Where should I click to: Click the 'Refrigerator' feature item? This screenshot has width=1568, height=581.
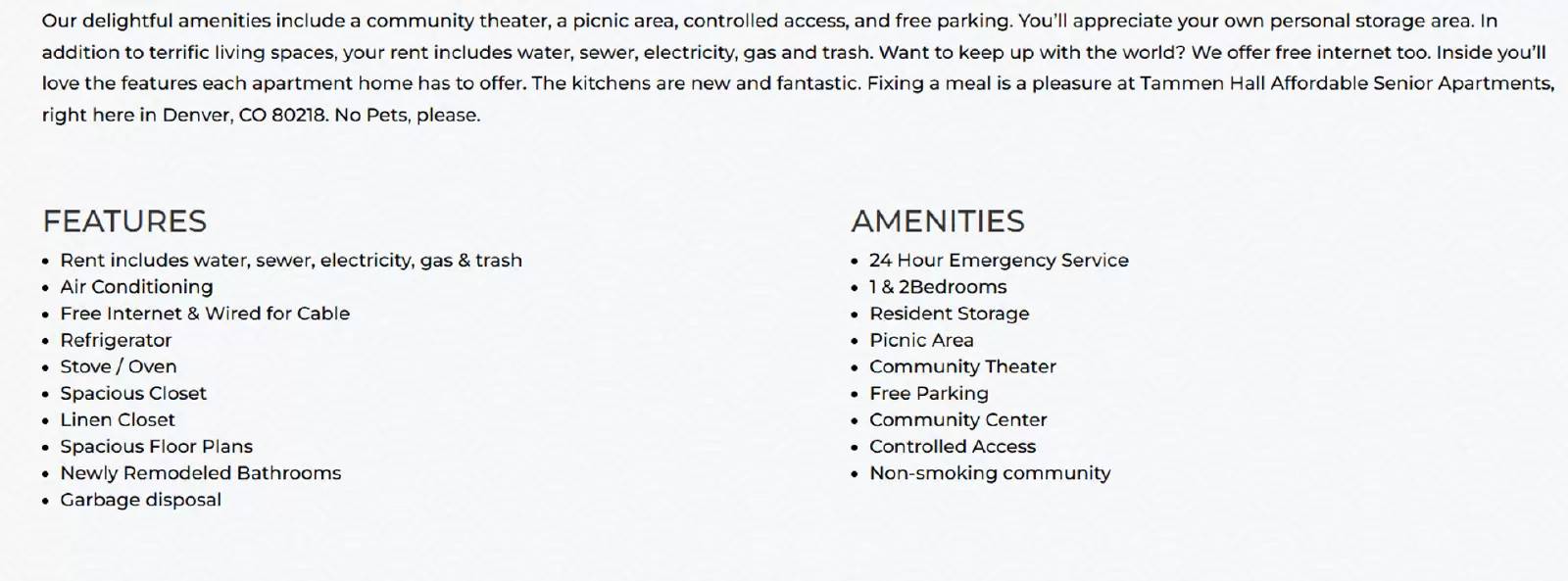tap(116, 340)
